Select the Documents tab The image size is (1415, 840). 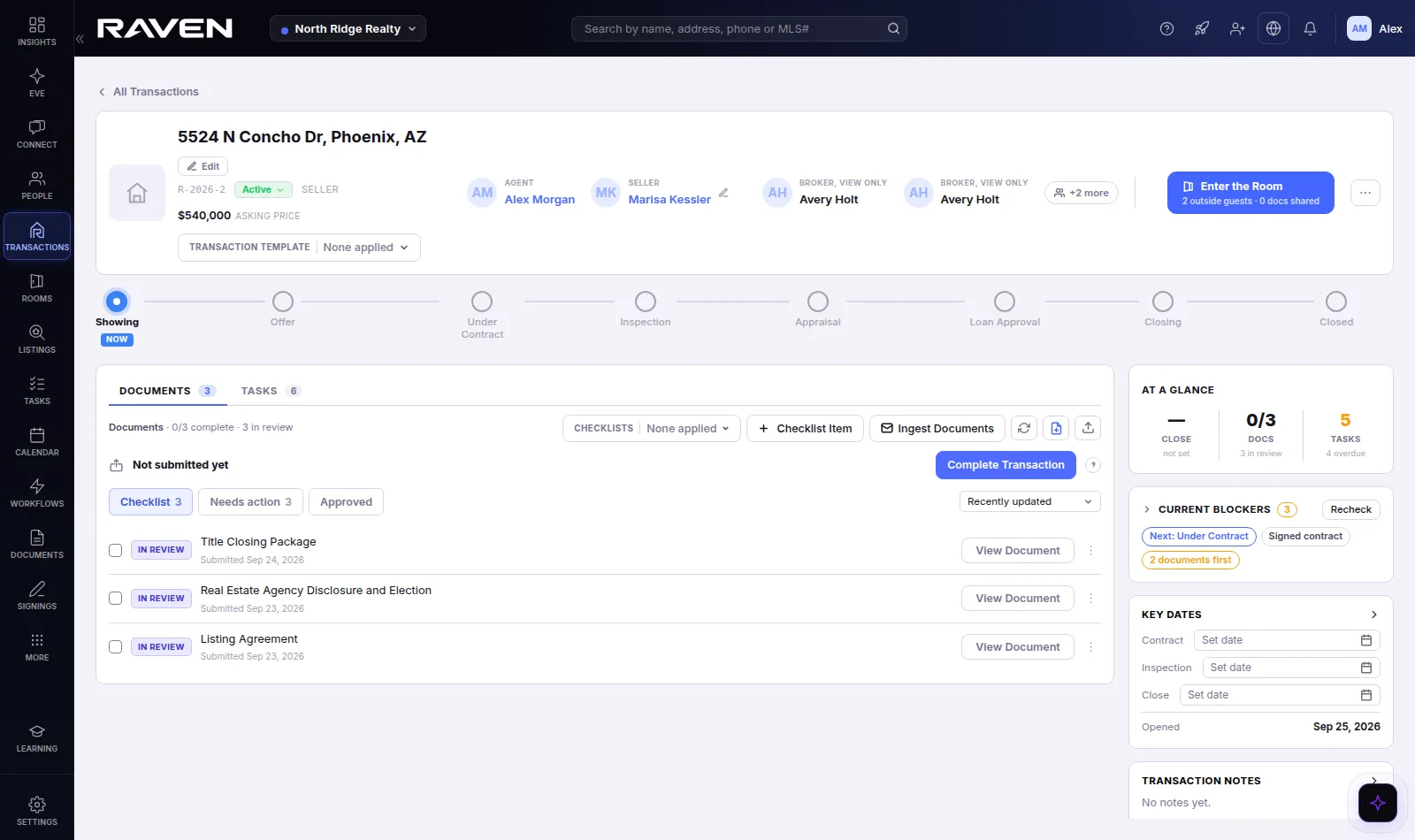click(x=167, y=391)
